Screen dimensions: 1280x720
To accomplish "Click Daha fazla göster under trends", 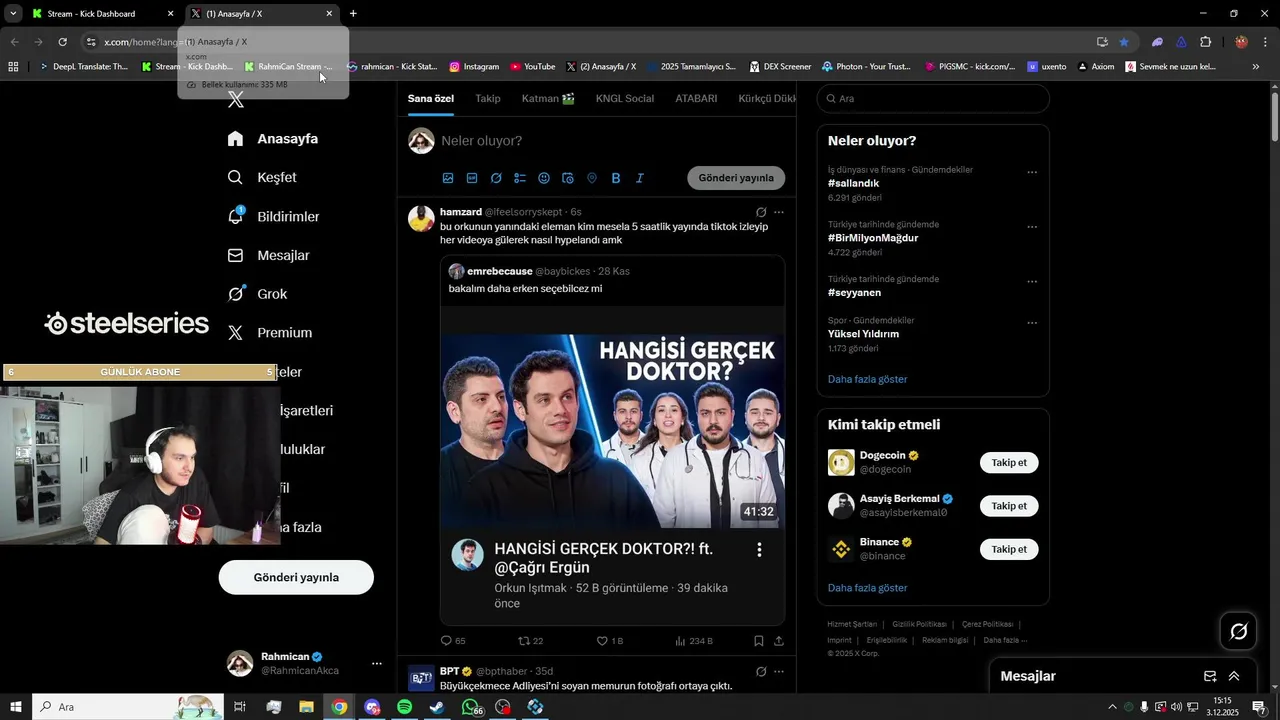I will (x=867, y=380).
